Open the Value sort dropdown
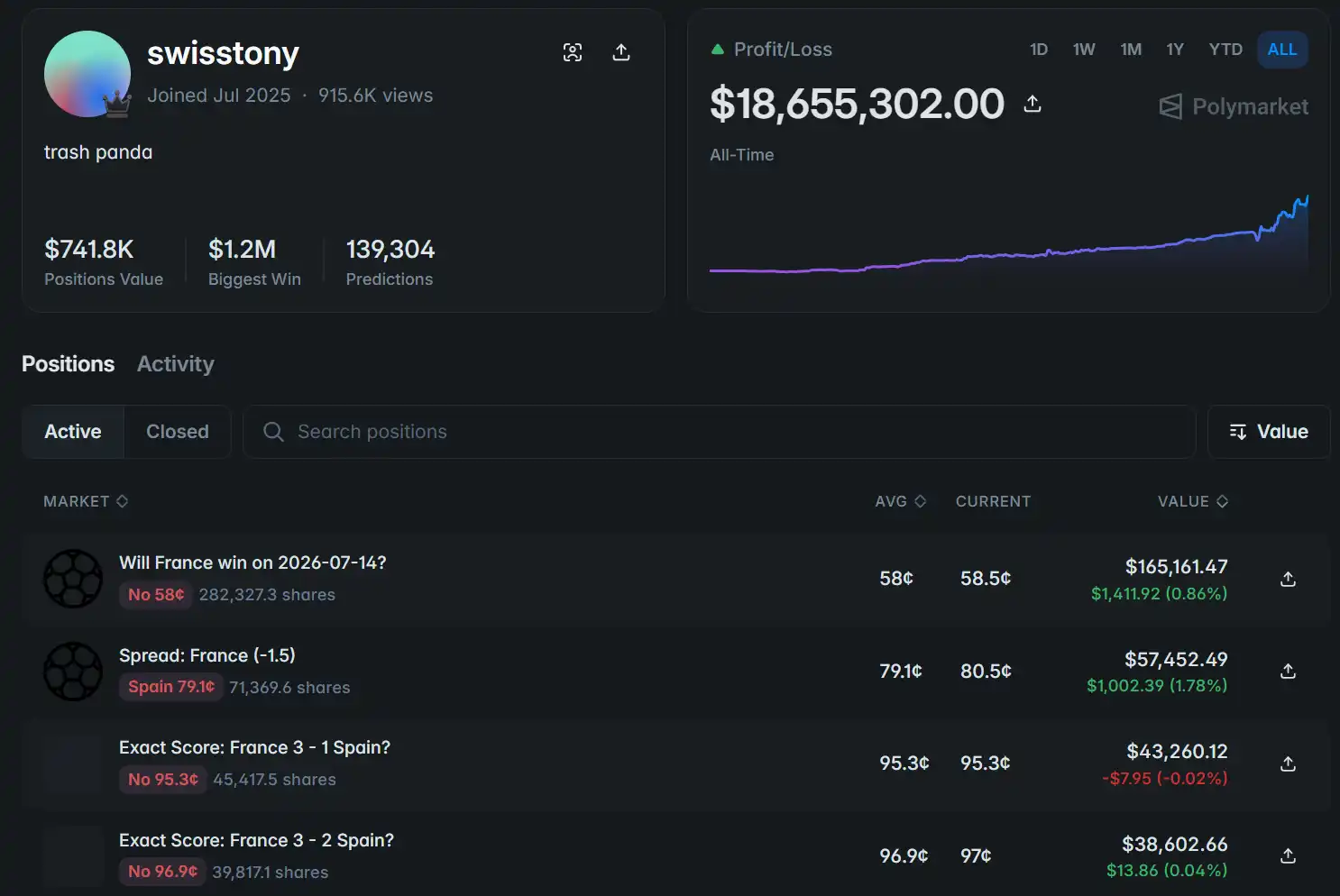Viewport: 1340px width, 896px height. click(x=1269, y=432)
